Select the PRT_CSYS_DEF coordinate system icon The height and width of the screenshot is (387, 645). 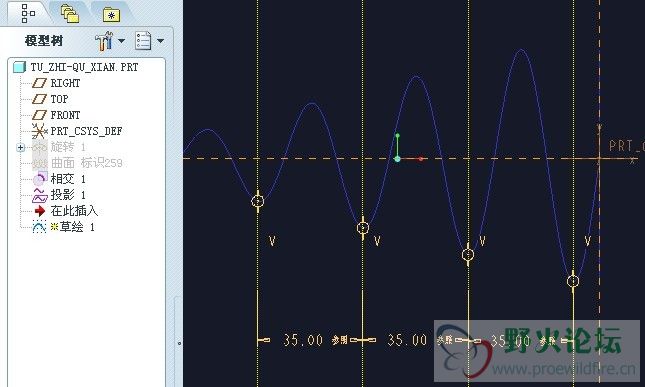tap(39, 131)
